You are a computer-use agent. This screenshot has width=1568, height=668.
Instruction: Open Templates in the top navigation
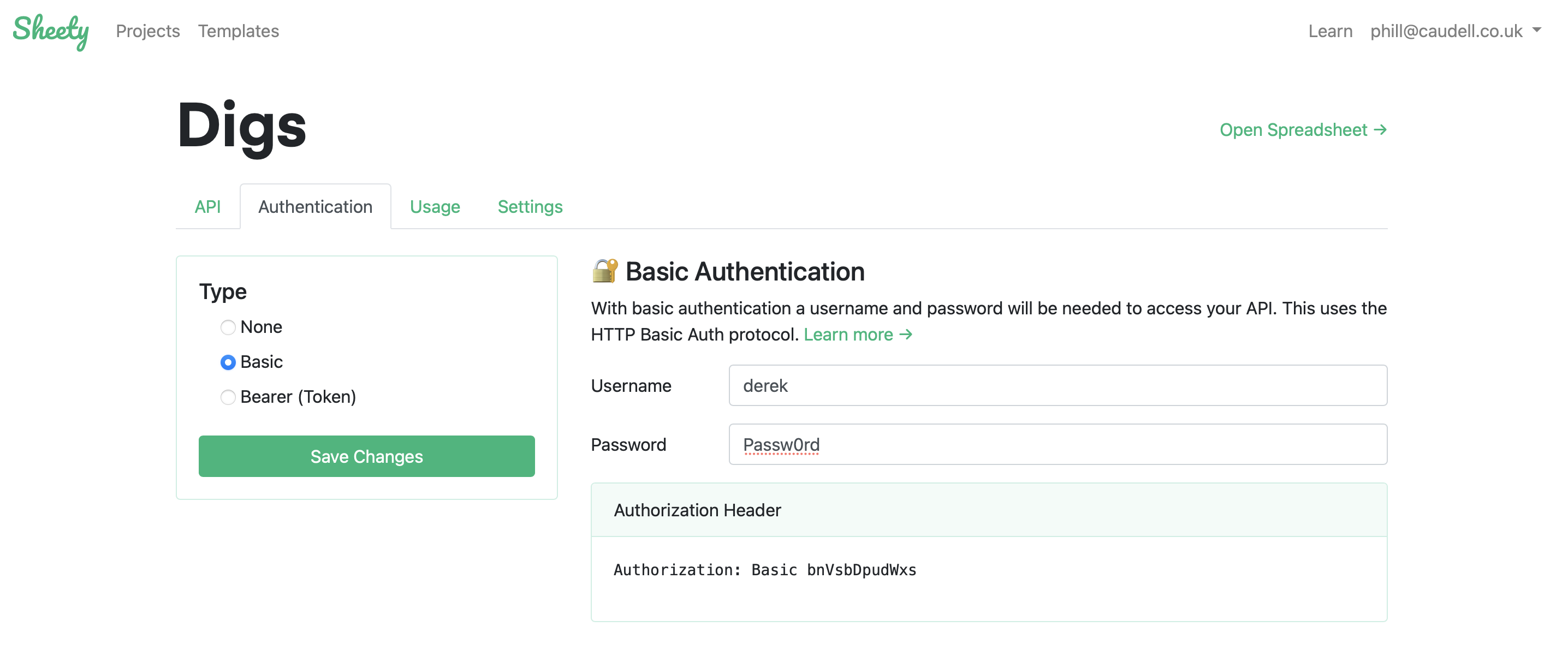click(238, 31)
